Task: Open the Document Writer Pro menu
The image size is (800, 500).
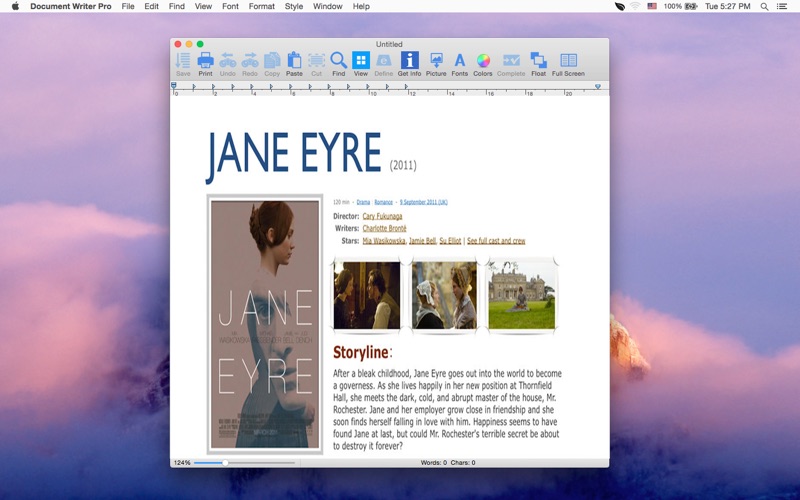Action: [x=71, y=6]
